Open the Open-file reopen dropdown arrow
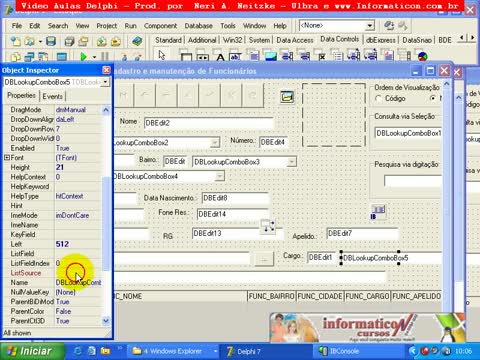The width and height of the screenshot is (480, 360). coord(40,41)
